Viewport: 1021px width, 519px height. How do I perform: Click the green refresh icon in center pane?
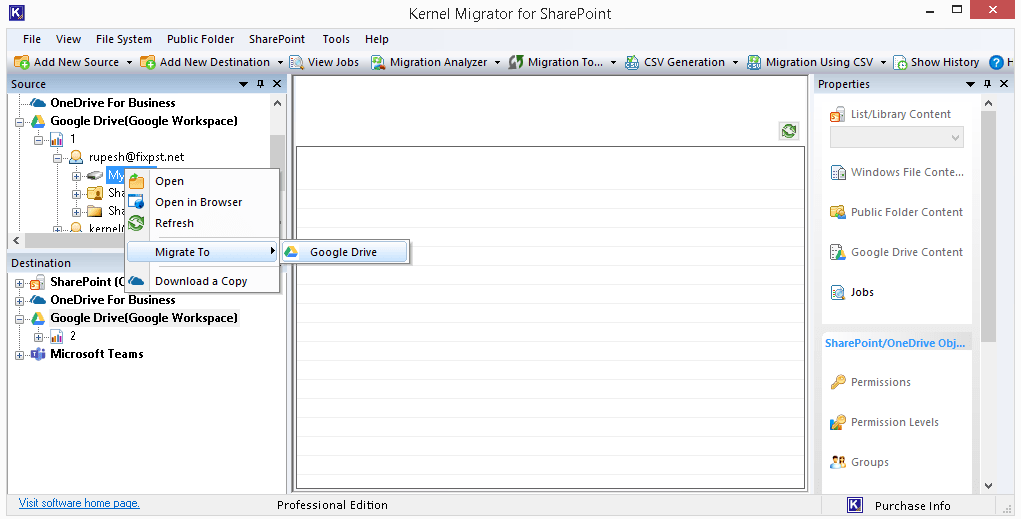(789, 131)
